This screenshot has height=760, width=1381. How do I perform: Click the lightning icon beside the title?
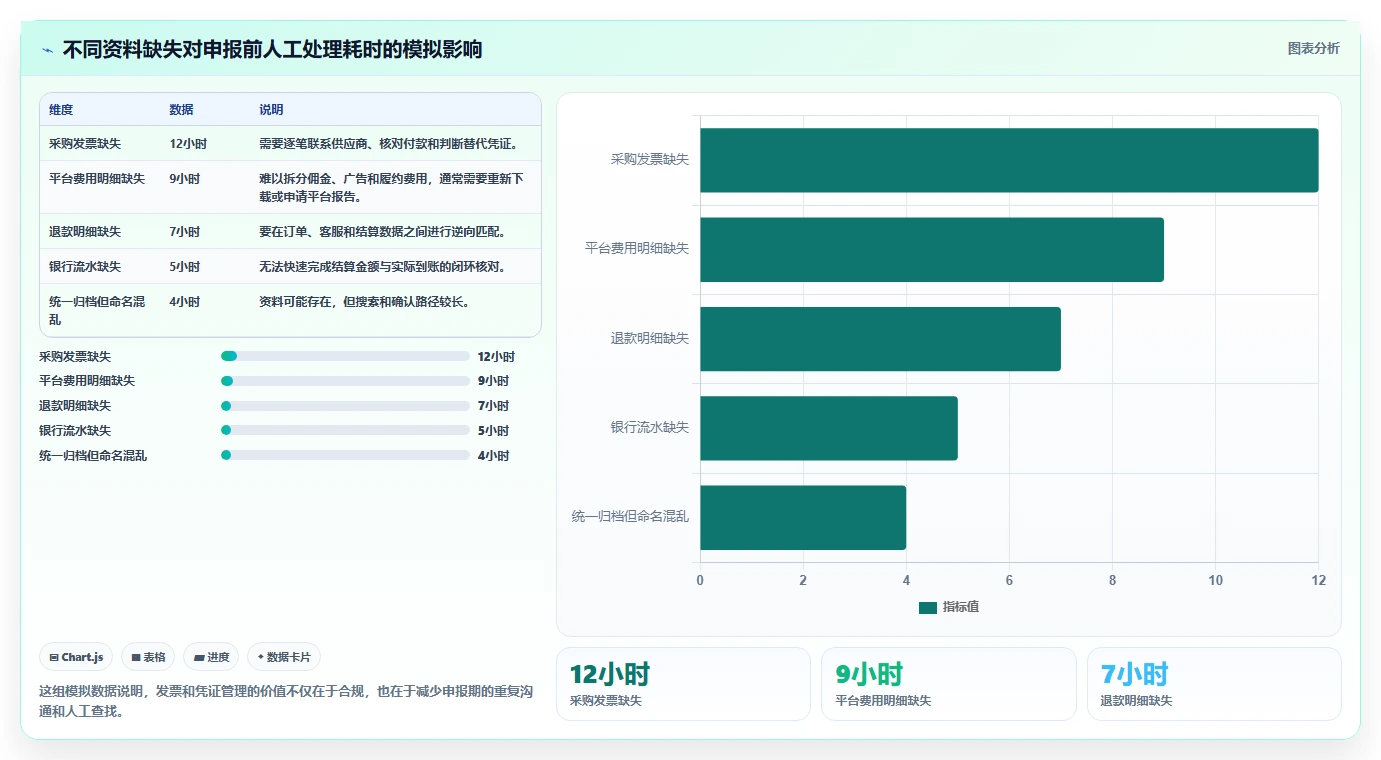pos(48,50)
